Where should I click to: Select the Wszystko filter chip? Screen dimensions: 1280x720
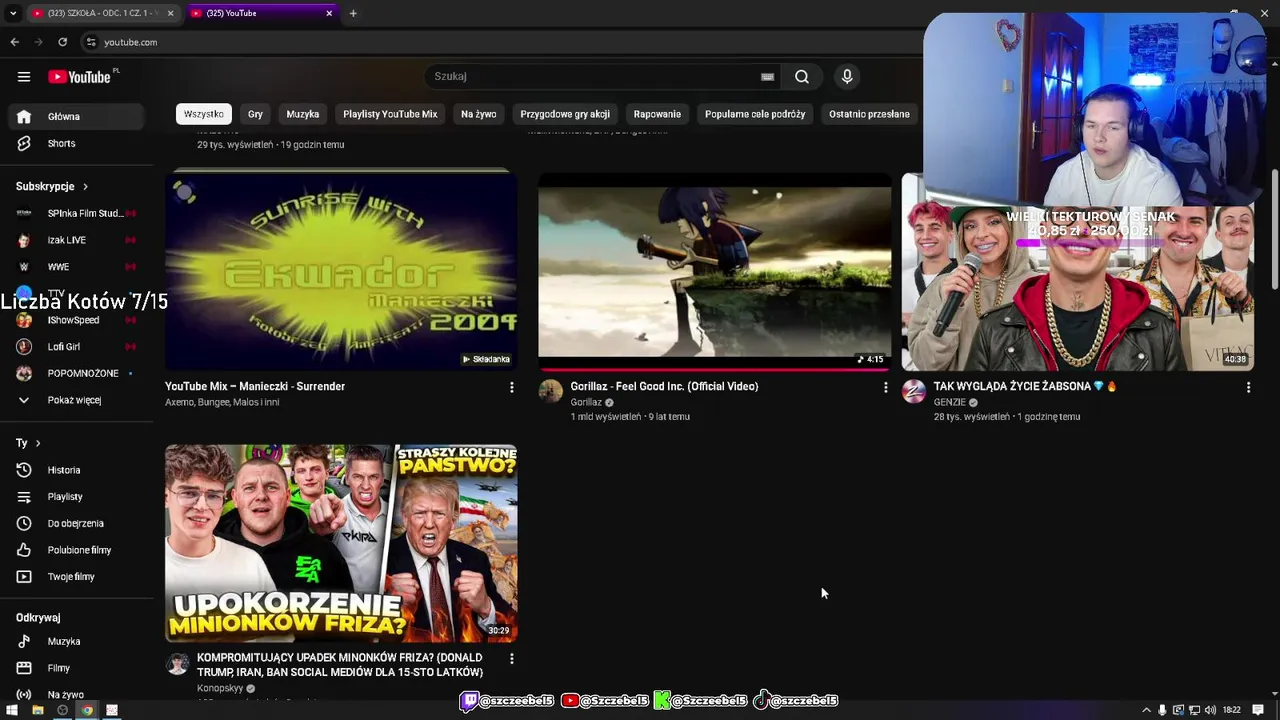click(204, 114)
